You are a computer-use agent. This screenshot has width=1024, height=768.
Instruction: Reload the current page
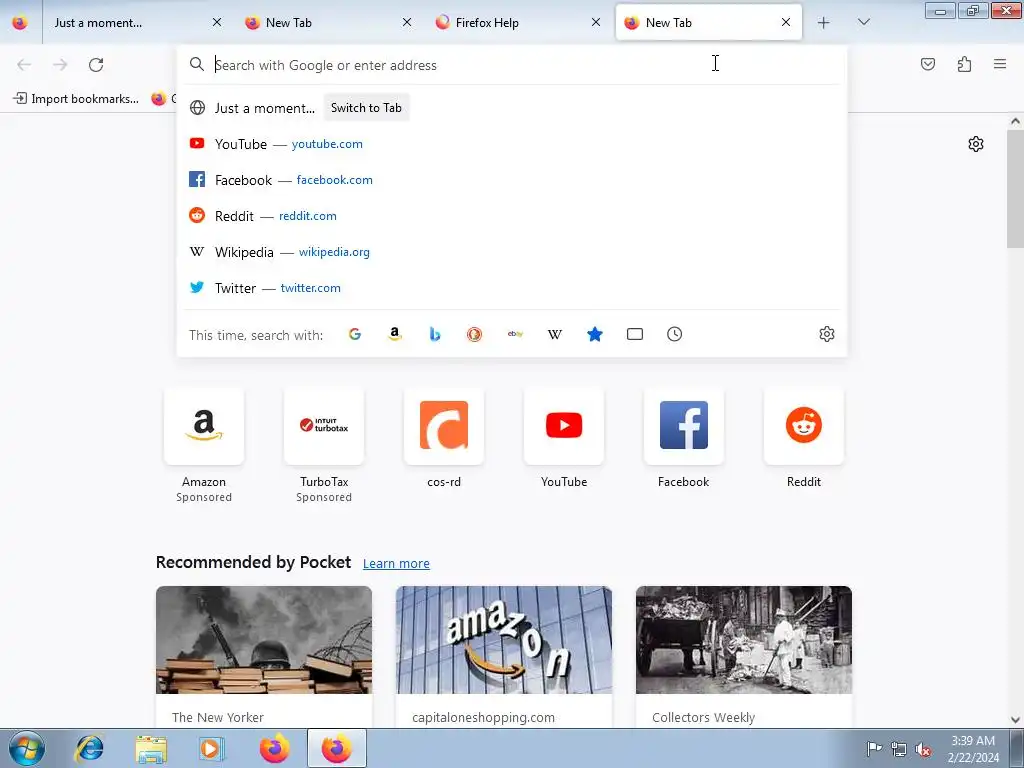96,65
